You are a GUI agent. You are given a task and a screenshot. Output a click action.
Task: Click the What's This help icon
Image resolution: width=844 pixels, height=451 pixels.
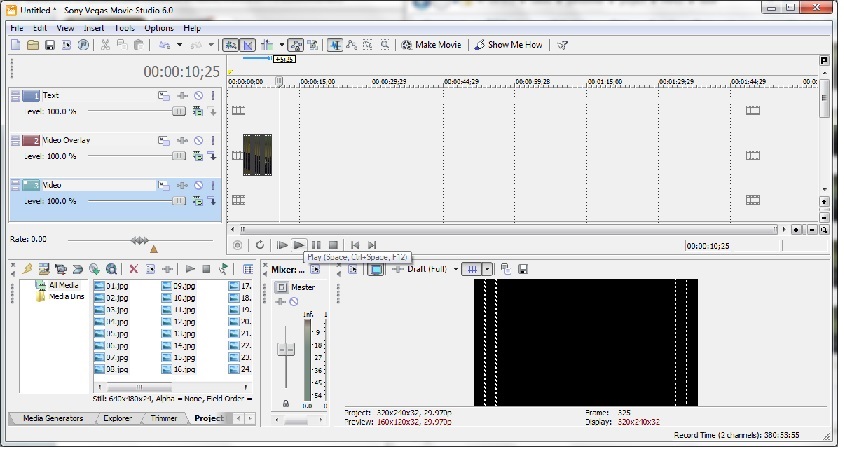562,45
